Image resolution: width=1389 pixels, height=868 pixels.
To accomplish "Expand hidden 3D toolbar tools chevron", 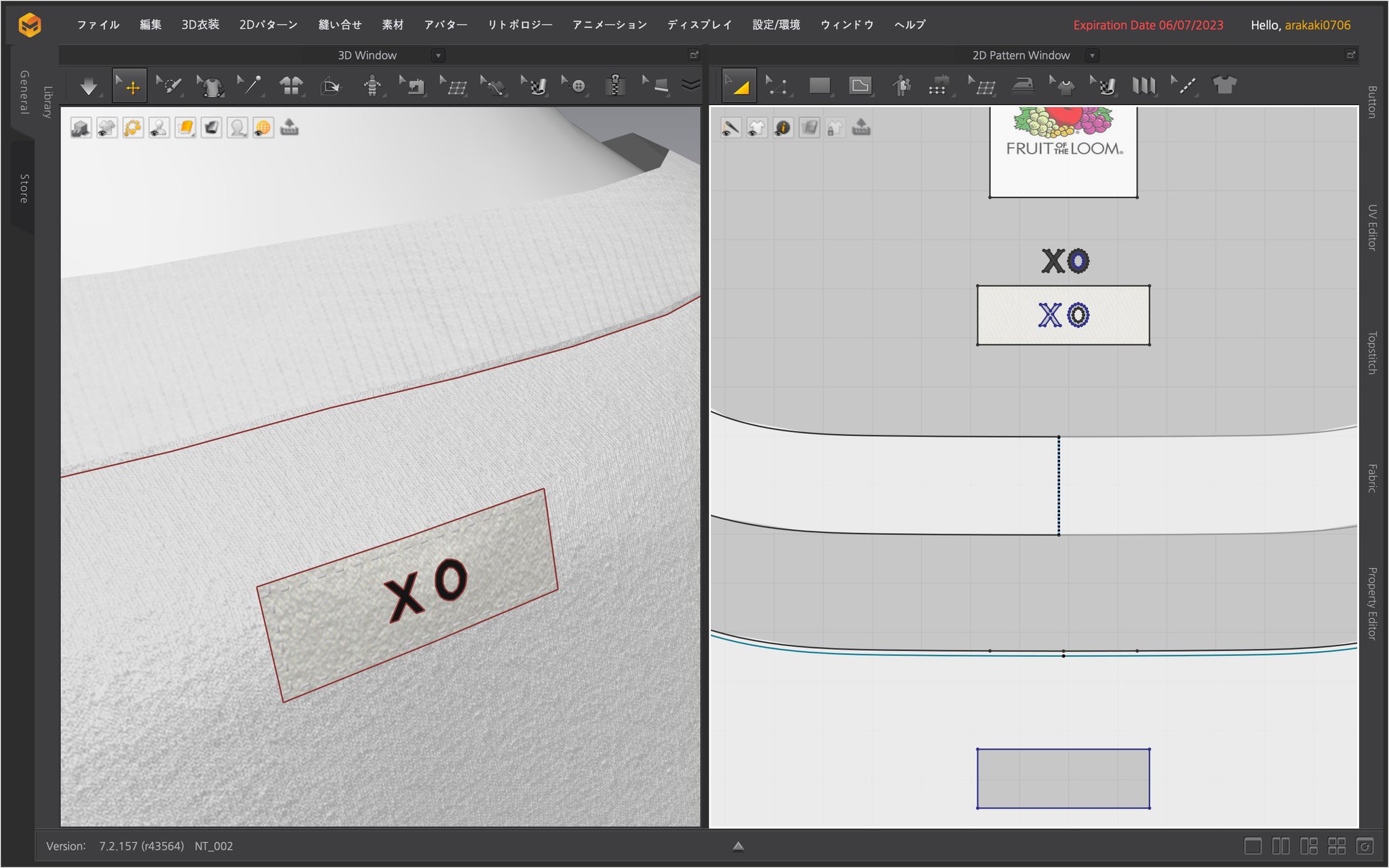I will point(690,85).
